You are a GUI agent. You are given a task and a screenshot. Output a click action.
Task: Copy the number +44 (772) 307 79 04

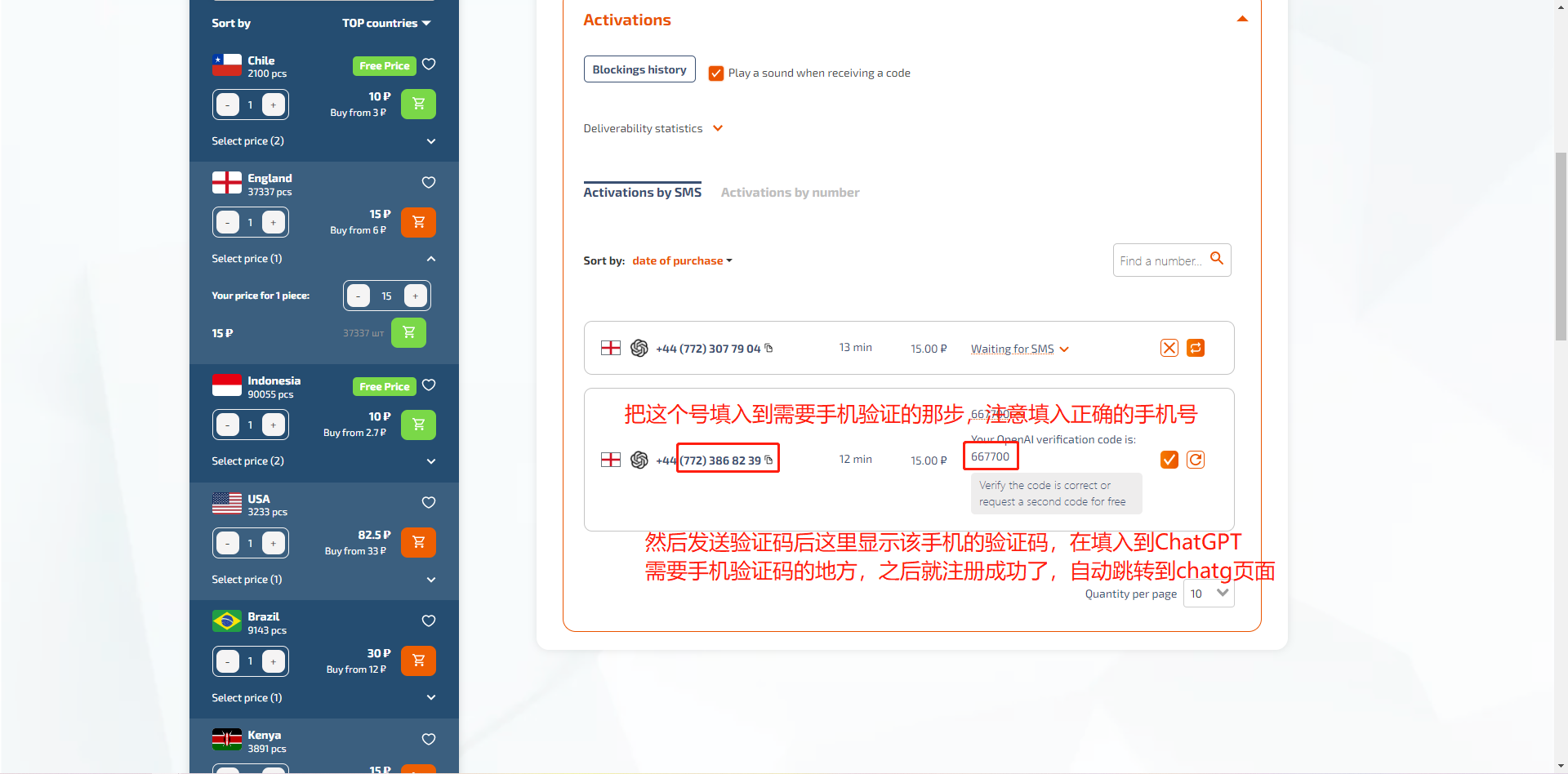click(x=768, y=349)
